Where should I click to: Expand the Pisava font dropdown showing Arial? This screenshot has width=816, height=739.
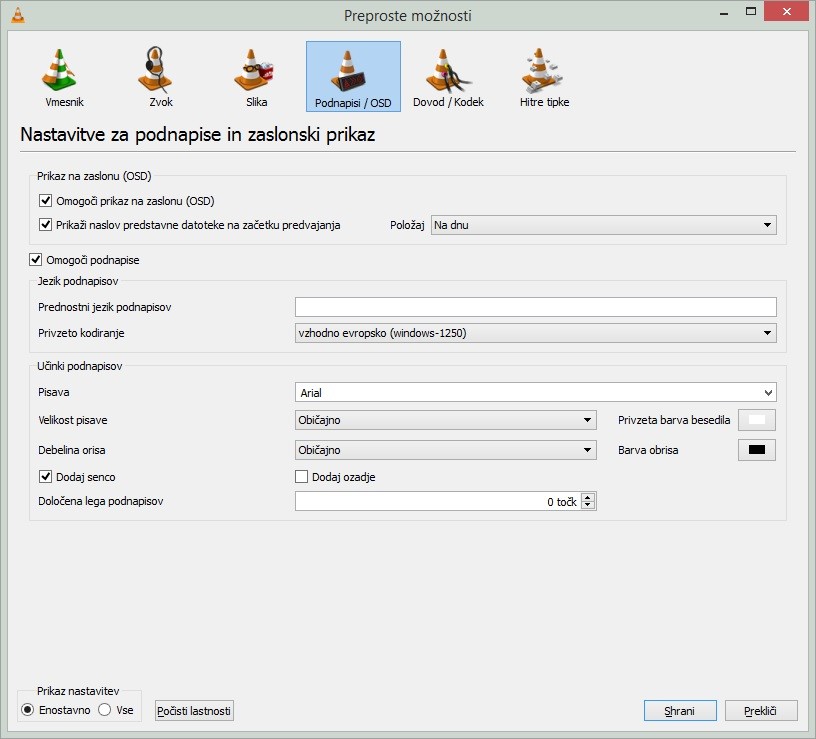(x=535, y=393)
